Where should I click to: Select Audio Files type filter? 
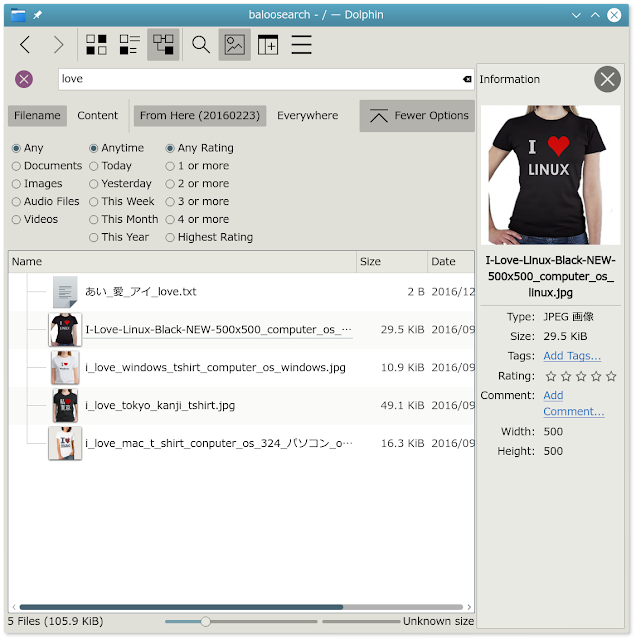[x=46, y=201]
